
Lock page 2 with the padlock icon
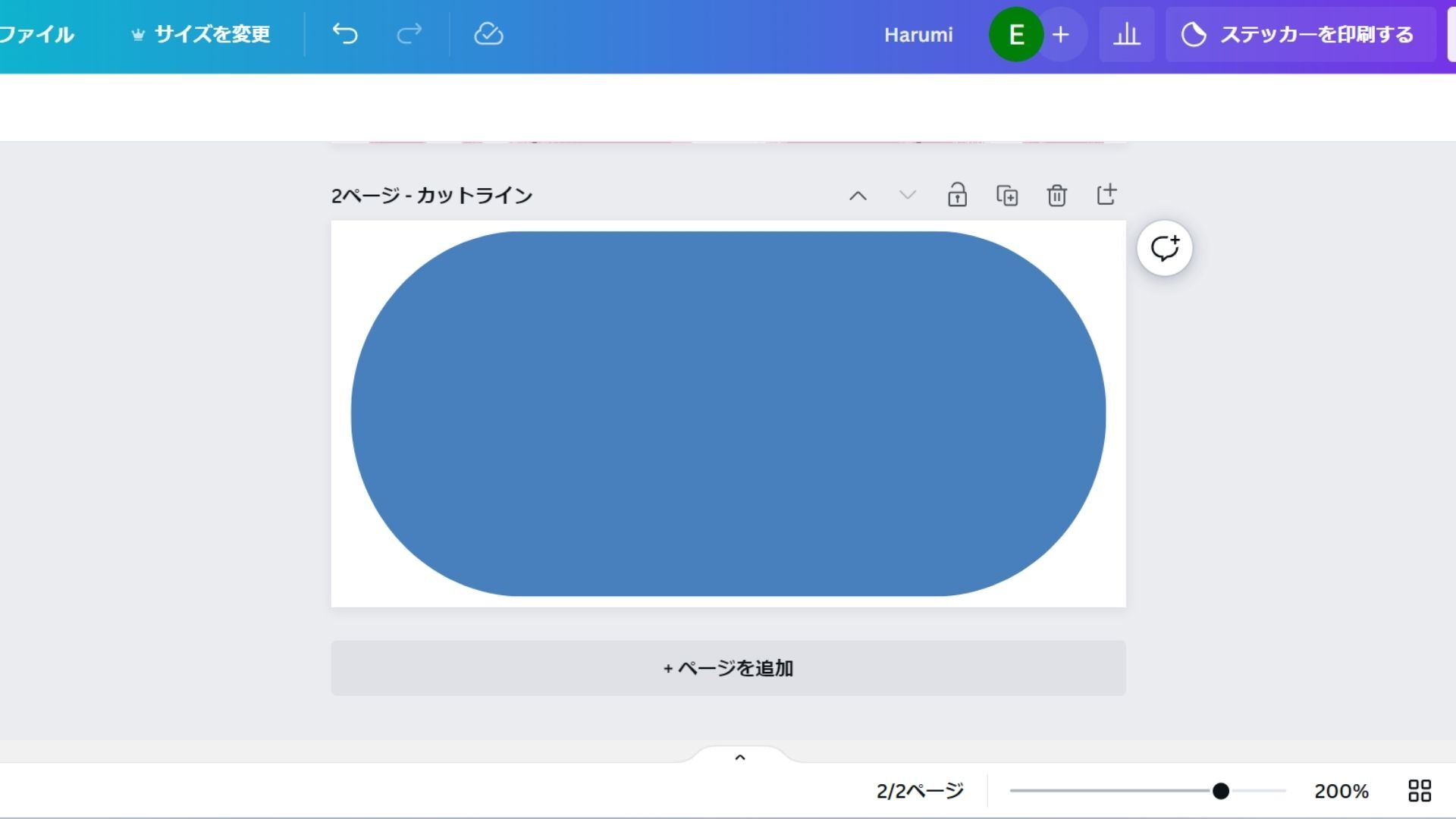957,196
